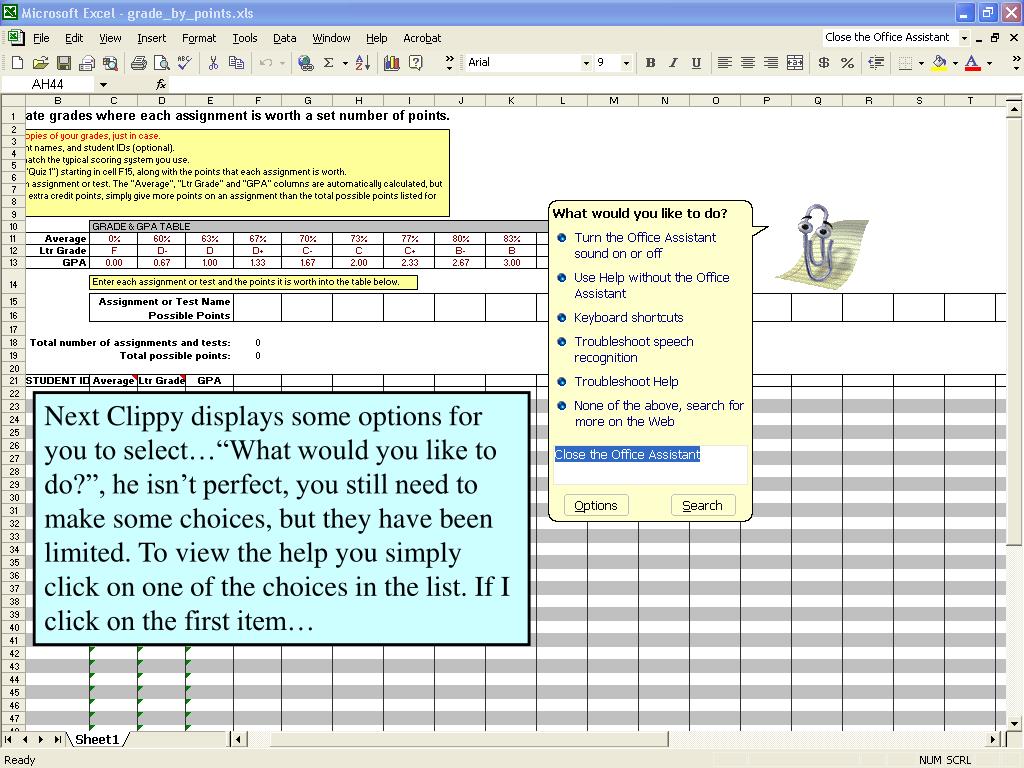Click the Borders button

(905, 63)
